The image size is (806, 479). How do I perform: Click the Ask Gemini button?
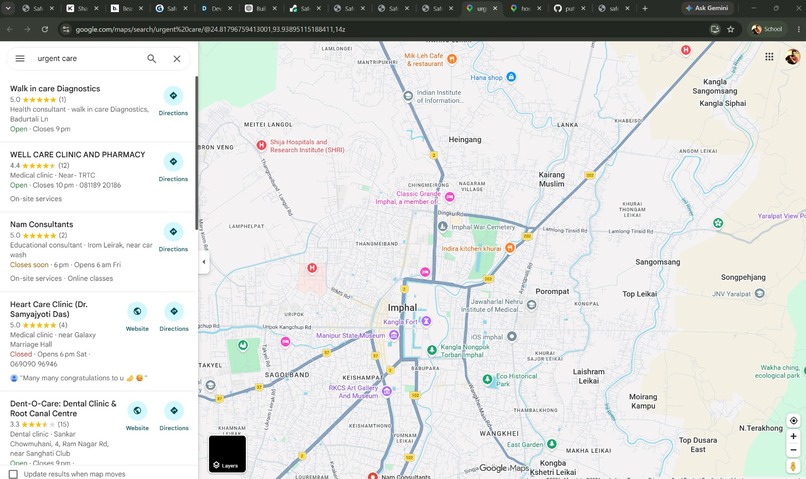[x=707, y=8]
